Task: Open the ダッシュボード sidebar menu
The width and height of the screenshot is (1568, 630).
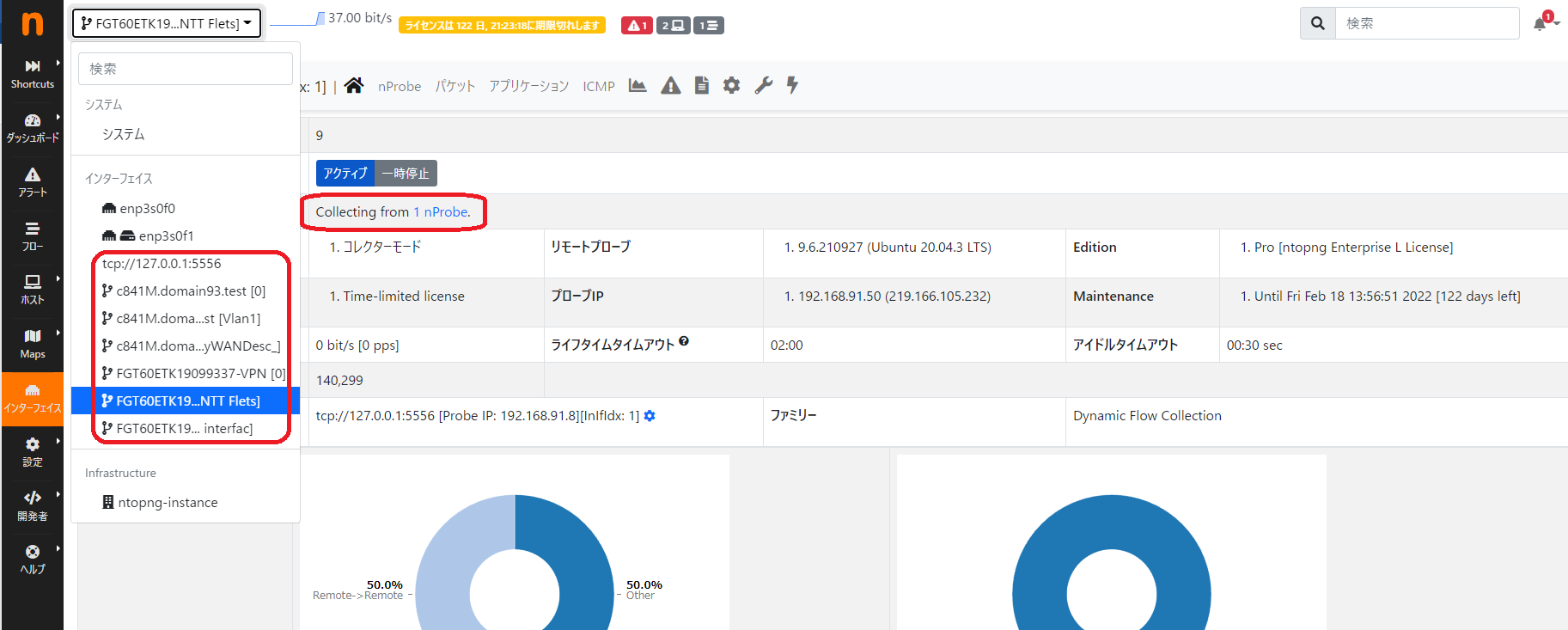Action: [x=33, y=128]
